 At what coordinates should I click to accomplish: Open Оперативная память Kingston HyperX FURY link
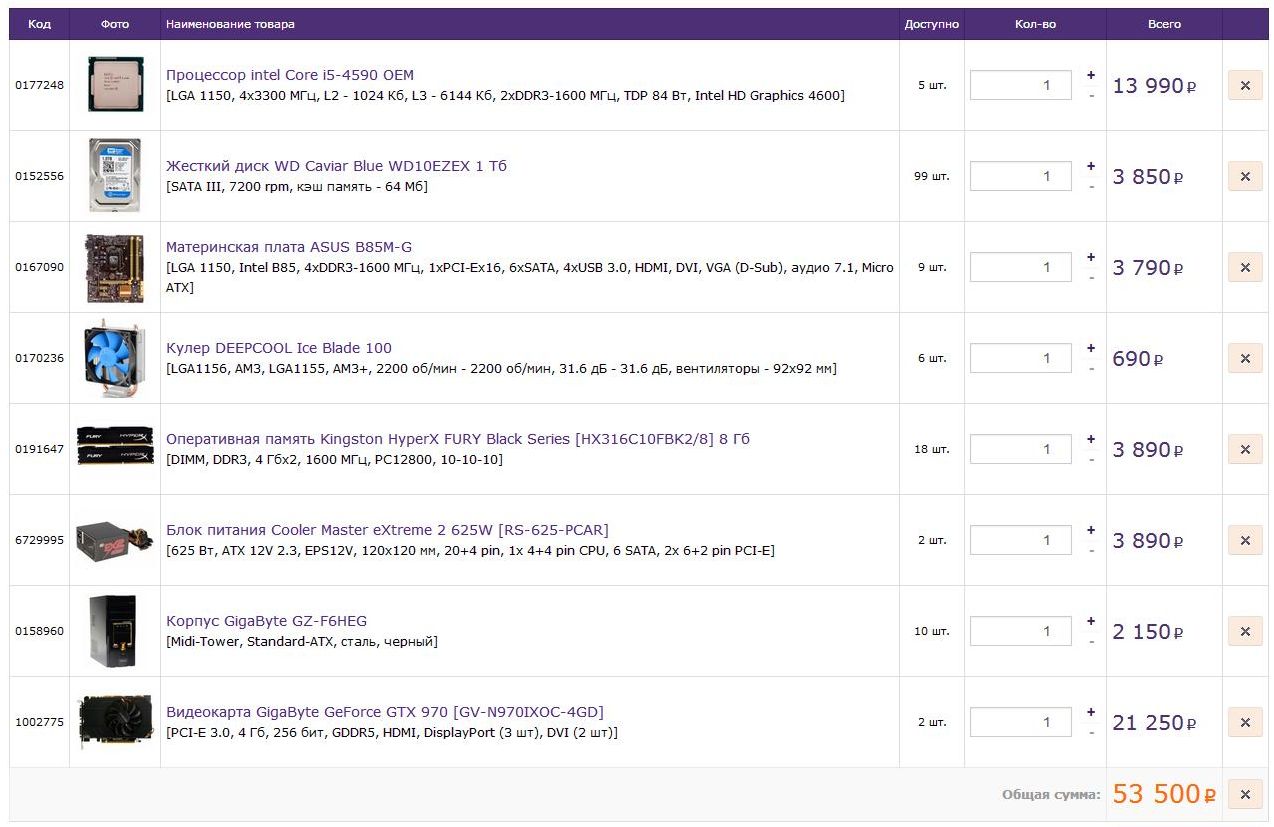pos(458,439)
